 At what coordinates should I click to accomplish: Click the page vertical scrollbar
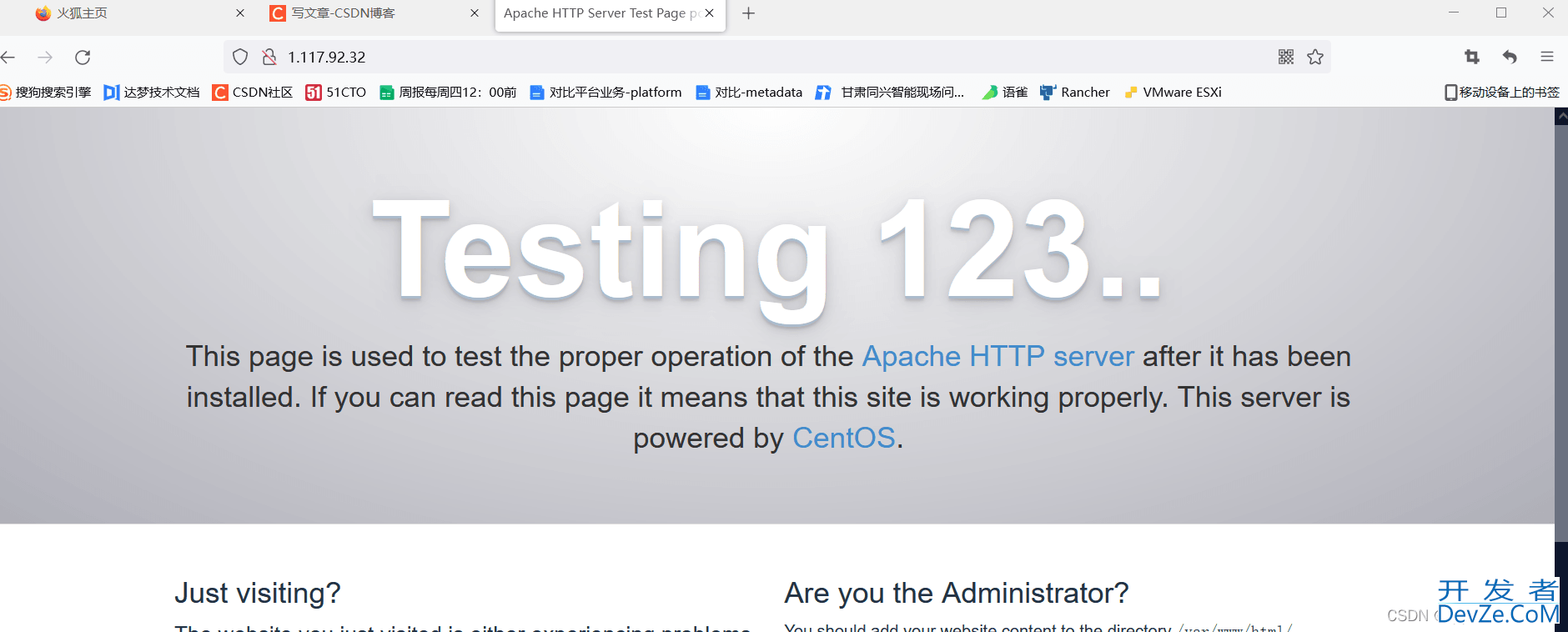[1561, 334]
